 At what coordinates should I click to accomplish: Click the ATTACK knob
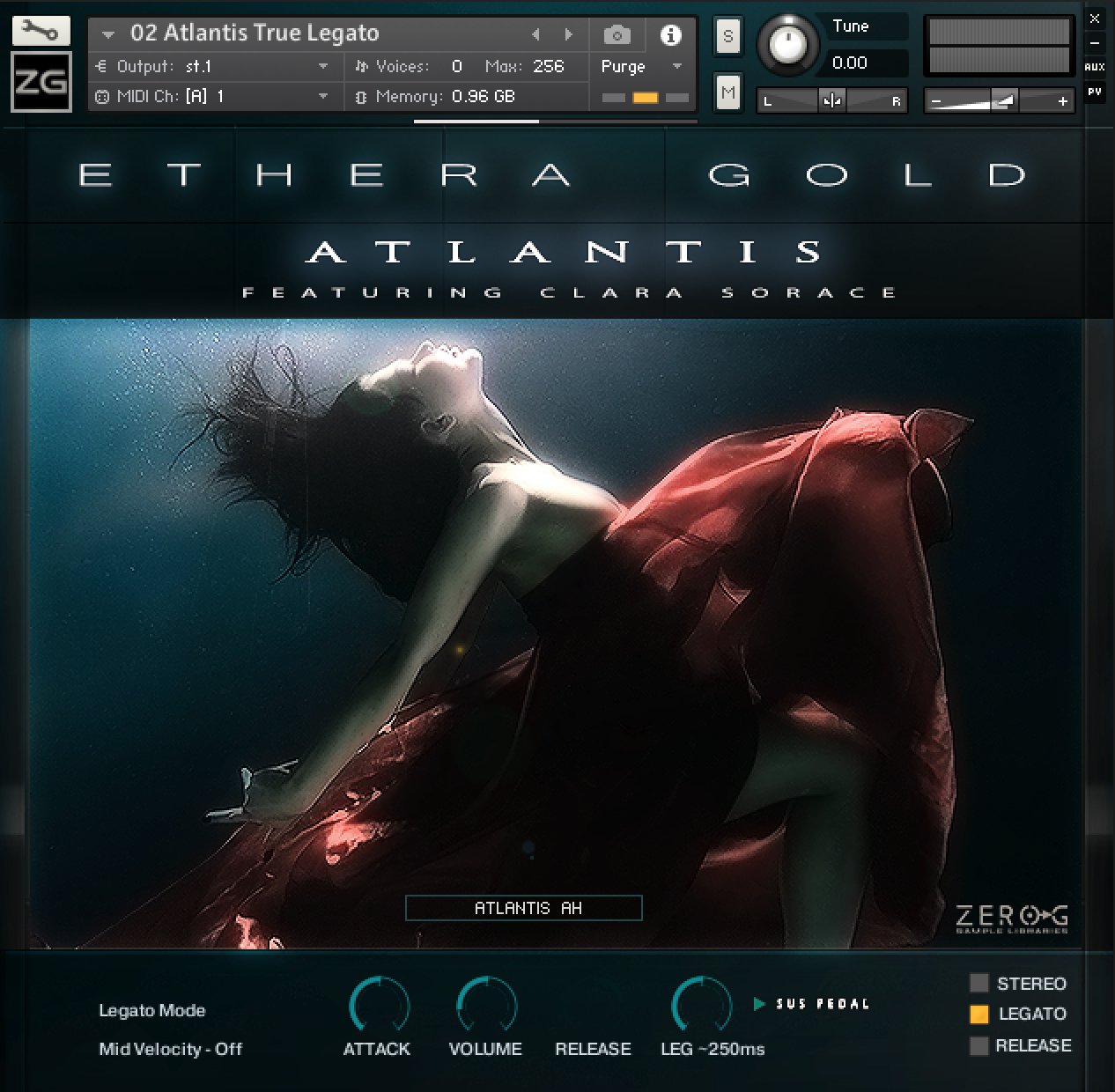click(379, 1005)
